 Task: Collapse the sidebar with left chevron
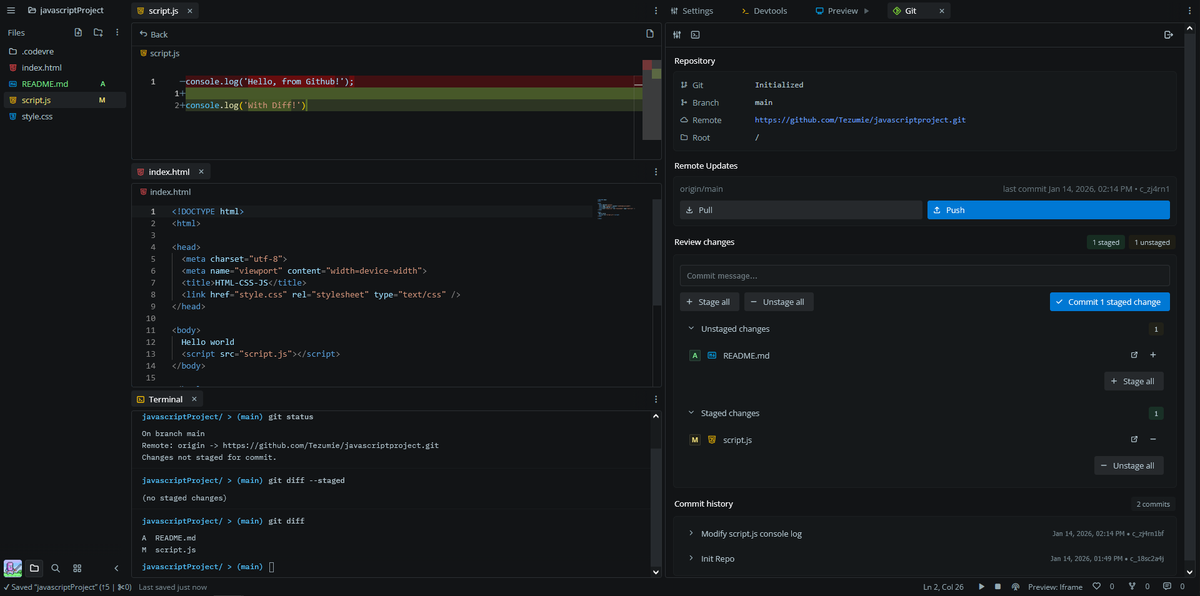116,568
